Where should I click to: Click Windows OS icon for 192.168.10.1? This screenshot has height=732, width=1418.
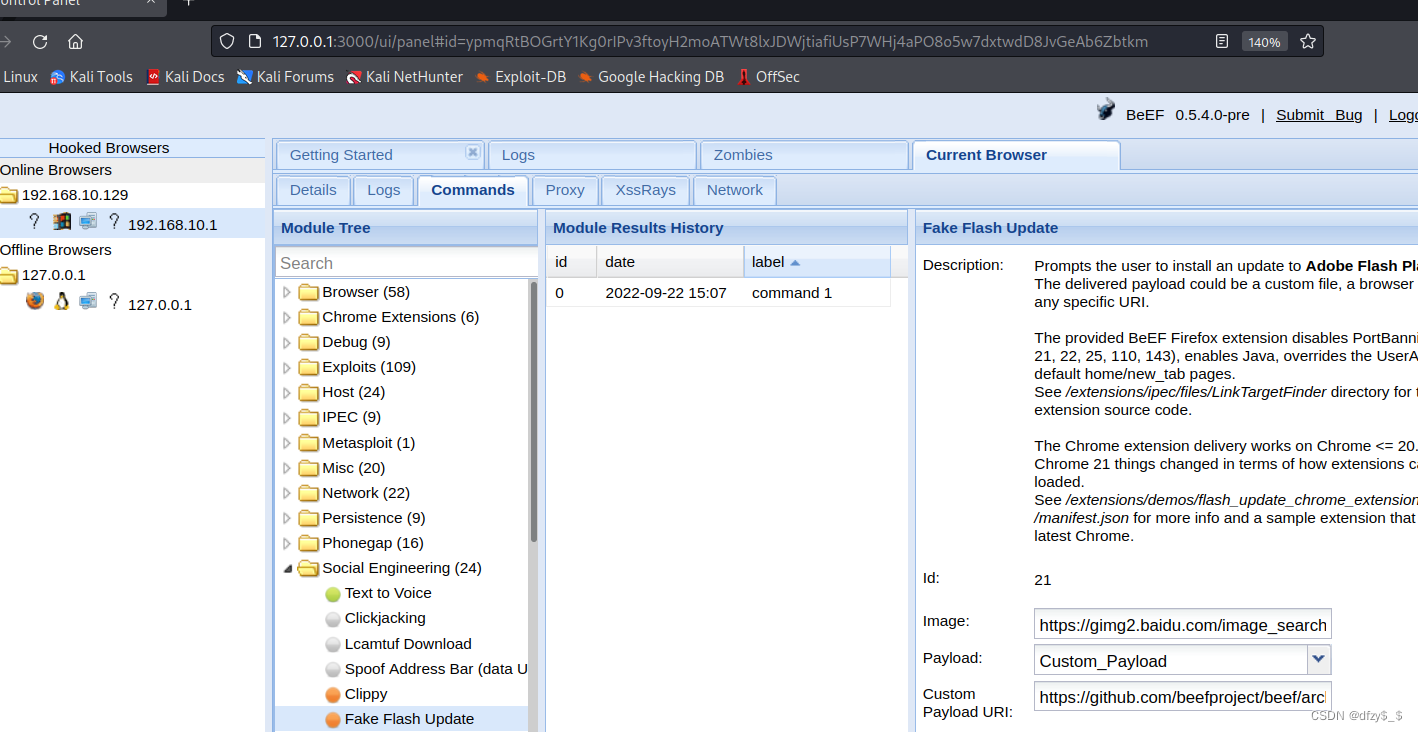pos(62,221)
